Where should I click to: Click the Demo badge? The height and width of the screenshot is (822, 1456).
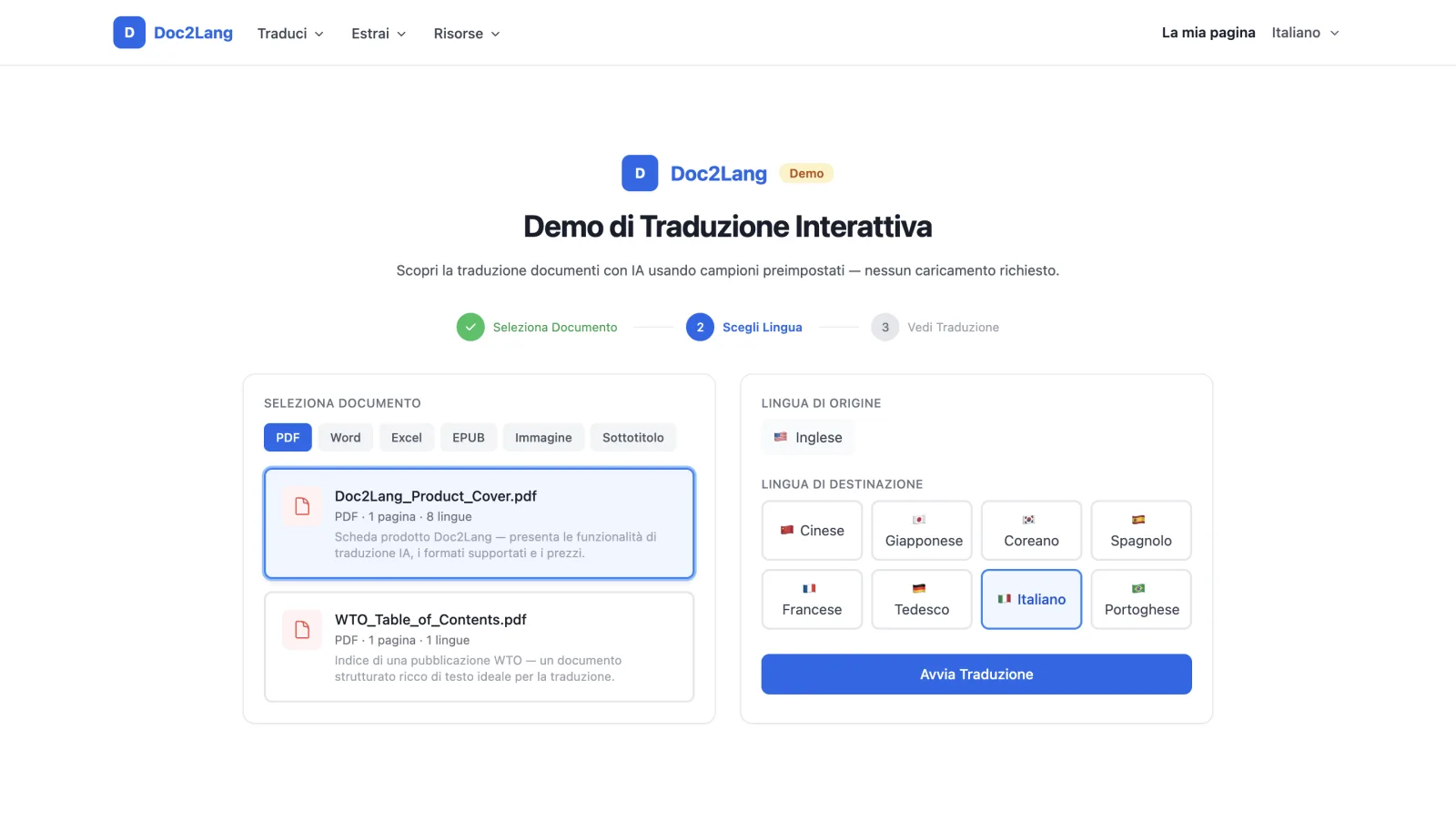806,173
